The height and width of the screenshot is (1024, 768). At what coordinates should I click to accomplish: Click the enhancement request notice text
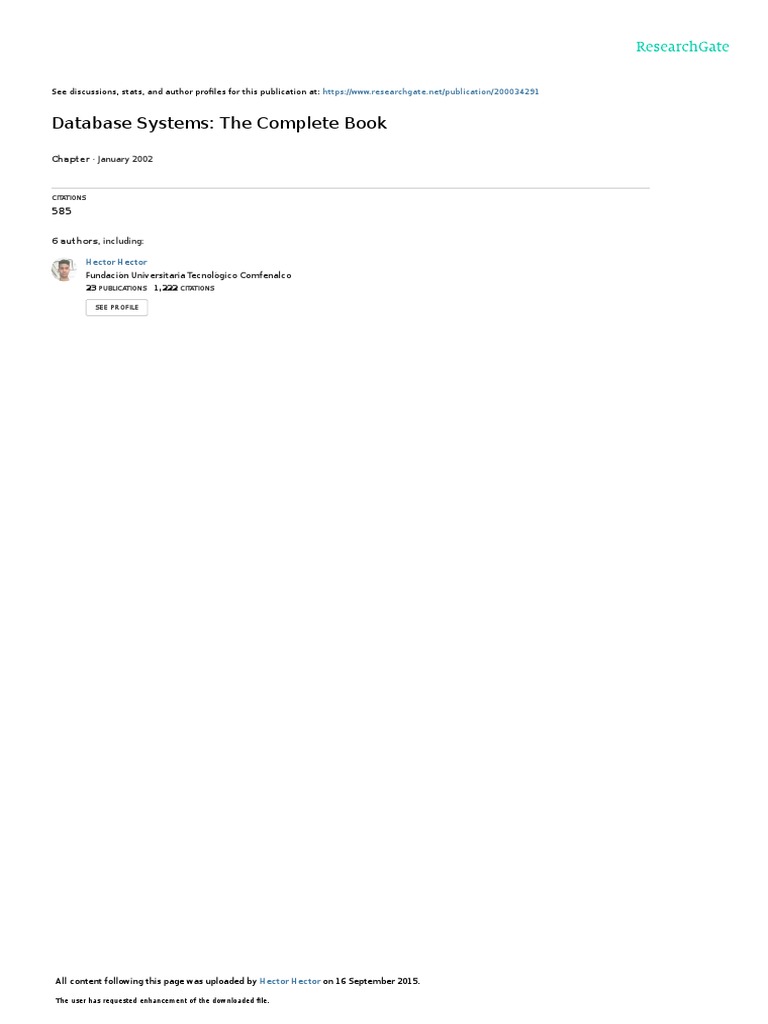162,1000
